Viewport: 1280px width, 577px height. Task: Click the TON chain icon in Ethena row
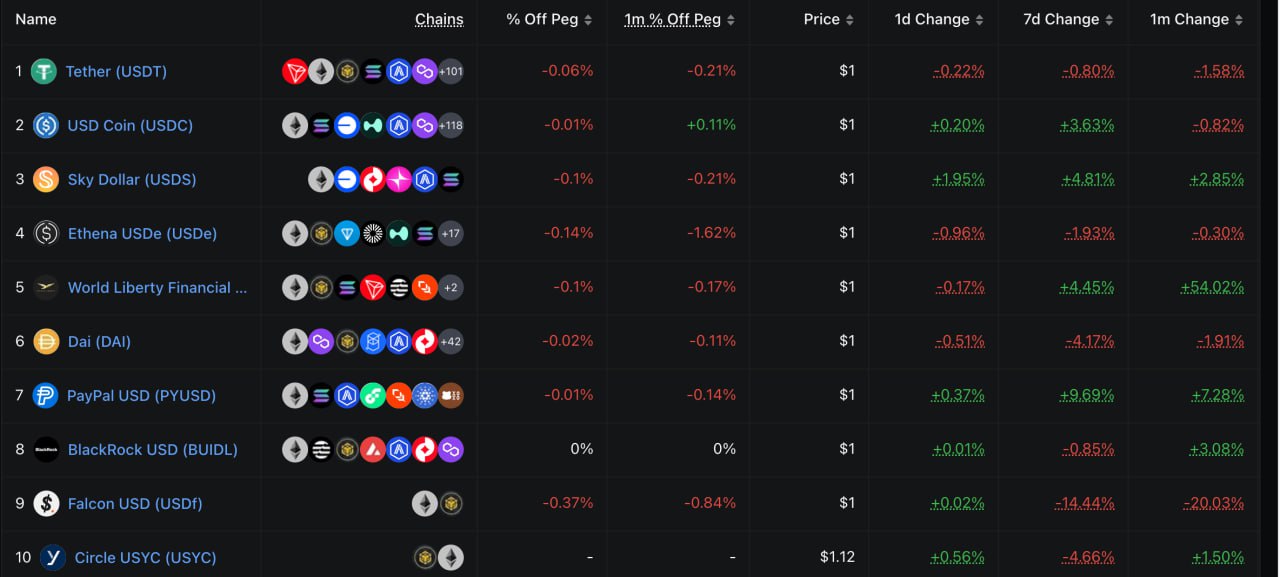[x=347, y=233]
